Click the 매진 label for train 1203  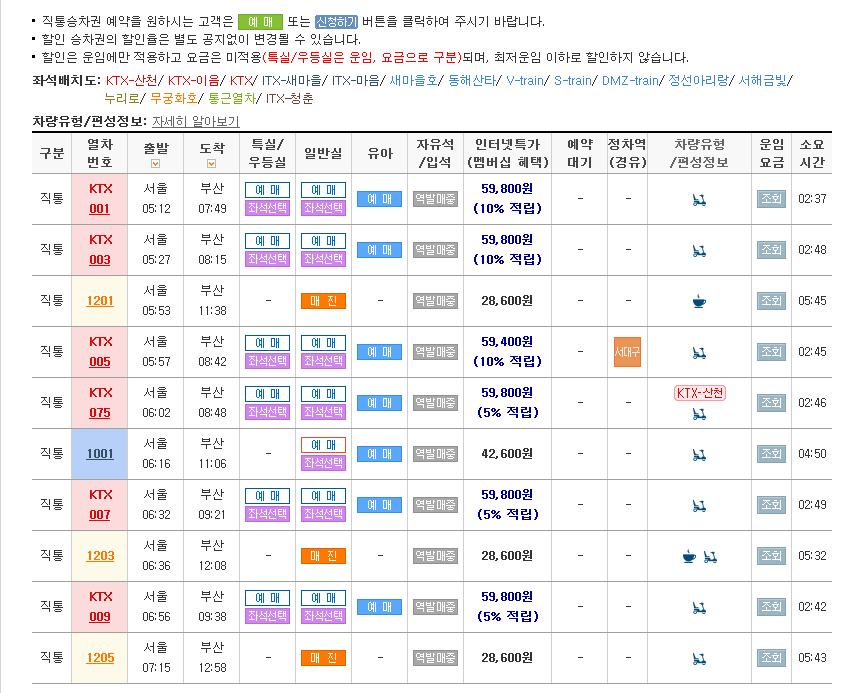(323, 556)
